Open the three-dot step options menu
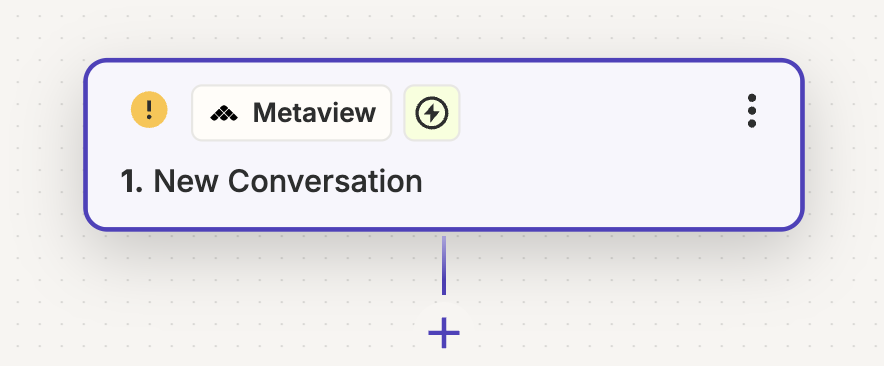Screen dimensions: 884x366 (752, 111)
